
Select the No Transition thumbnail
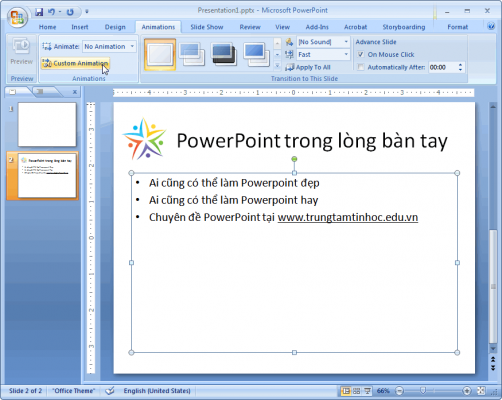pyautogui.click(x=160, y=54)
